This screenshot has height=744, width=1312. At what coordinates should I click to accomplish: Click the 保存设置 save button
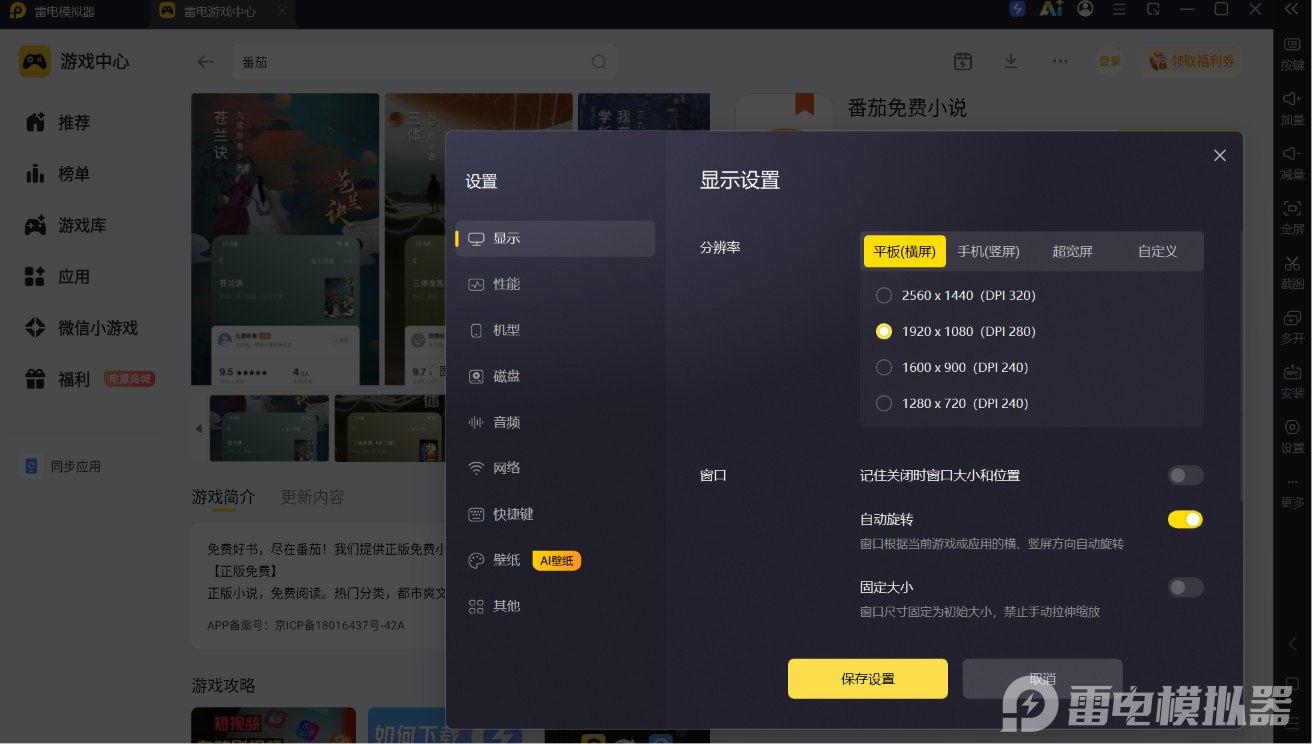coord(868,679)
